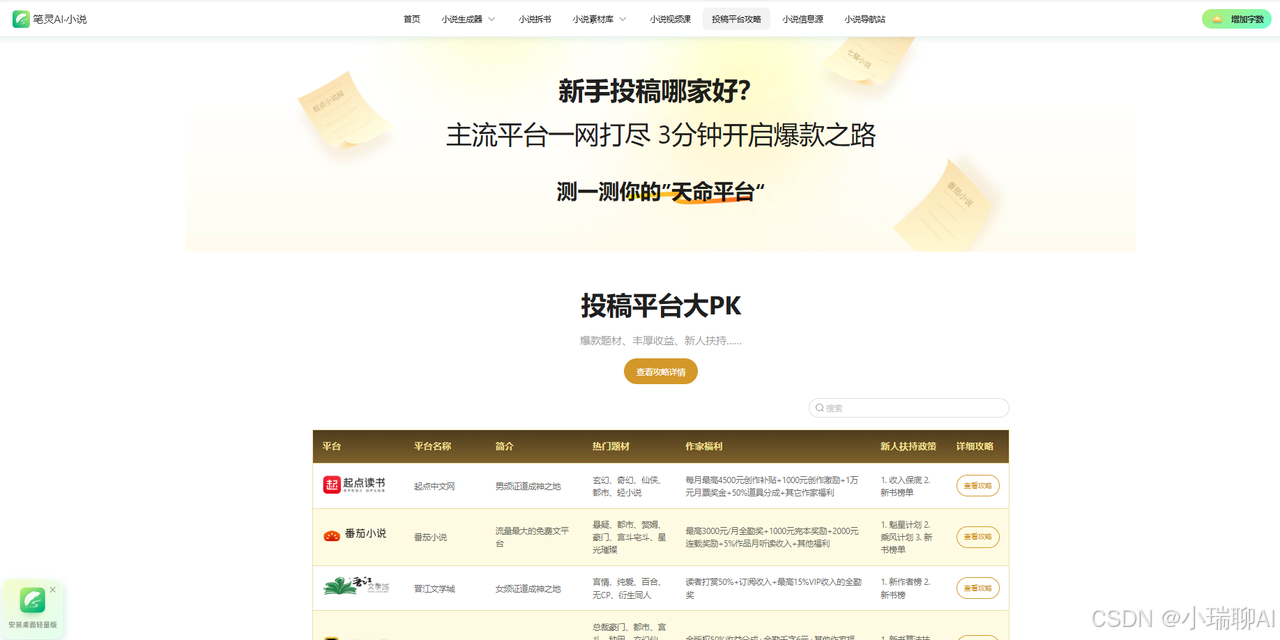The width and height of the screenshot is (1280, 640).
Task: Click the green desktop app icon
Action: tap(33, 600)
